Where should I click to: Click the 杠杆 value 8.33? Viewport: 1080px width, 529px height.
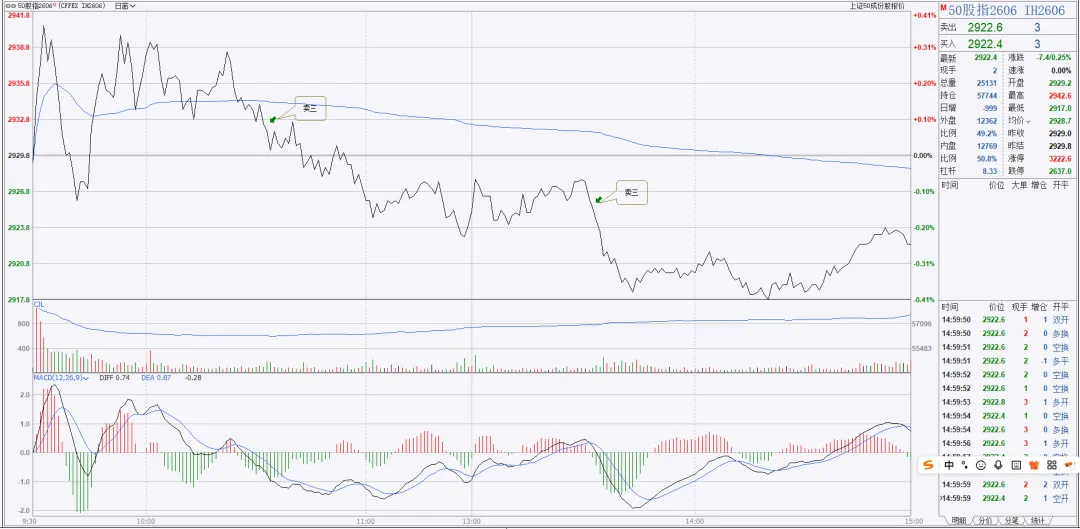[991, 171]
